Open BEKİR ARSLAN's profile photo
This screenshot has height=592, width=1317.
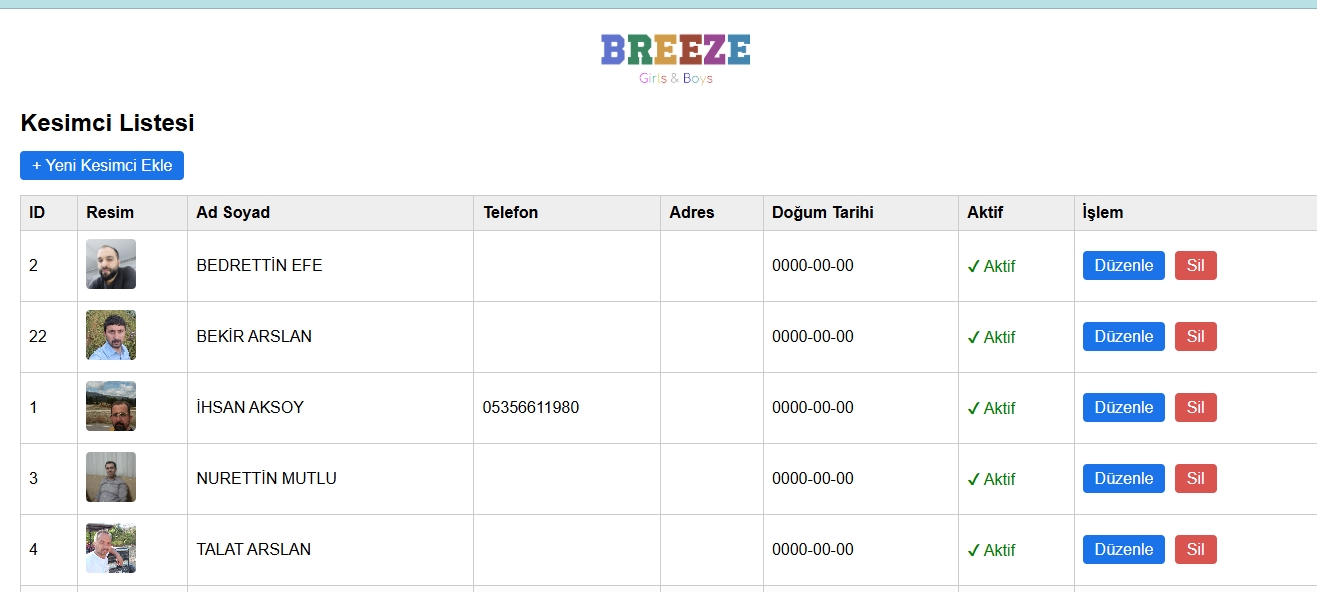(x=111, y=335)
